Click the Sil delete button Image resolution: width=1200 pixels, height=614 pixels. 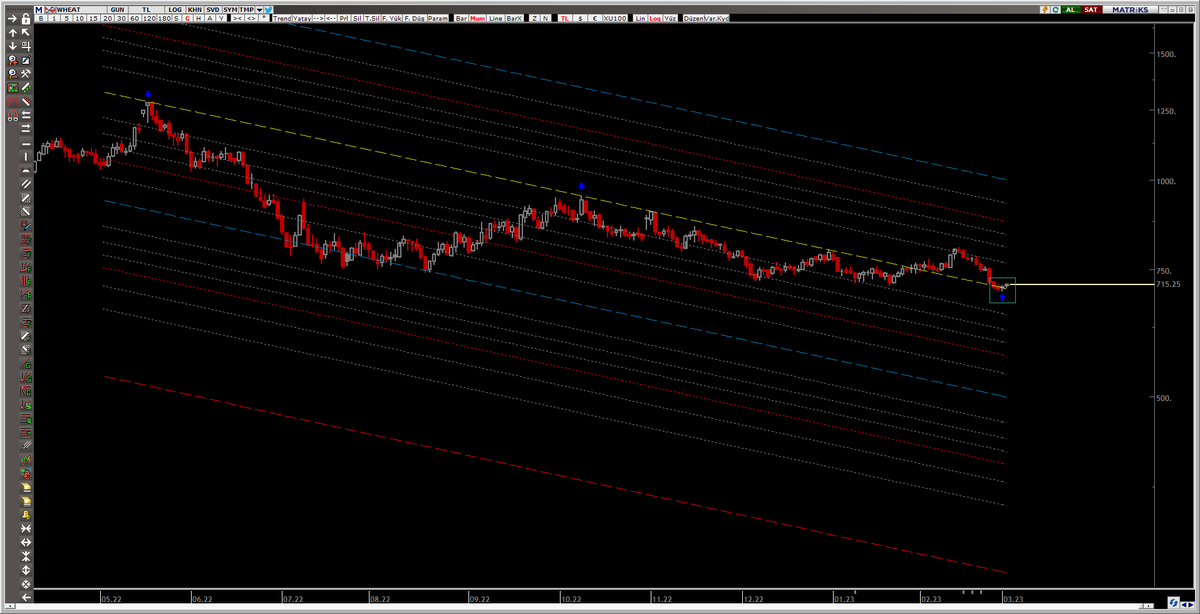[x=358, y=19]
